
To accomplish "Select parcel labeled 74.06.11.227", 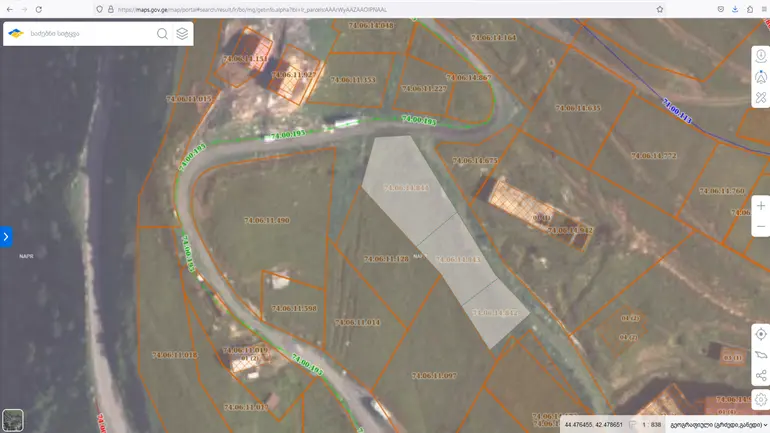I will pyautogui.click(x=424, y=89).
